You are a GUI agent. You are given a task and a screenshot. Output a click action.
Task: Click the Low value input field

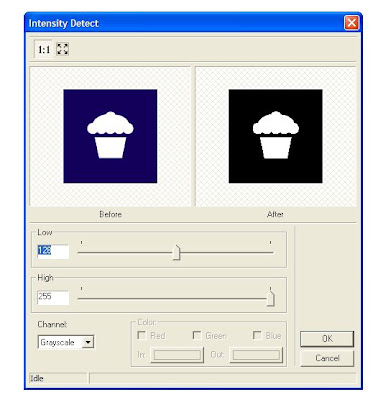(53, 251)
